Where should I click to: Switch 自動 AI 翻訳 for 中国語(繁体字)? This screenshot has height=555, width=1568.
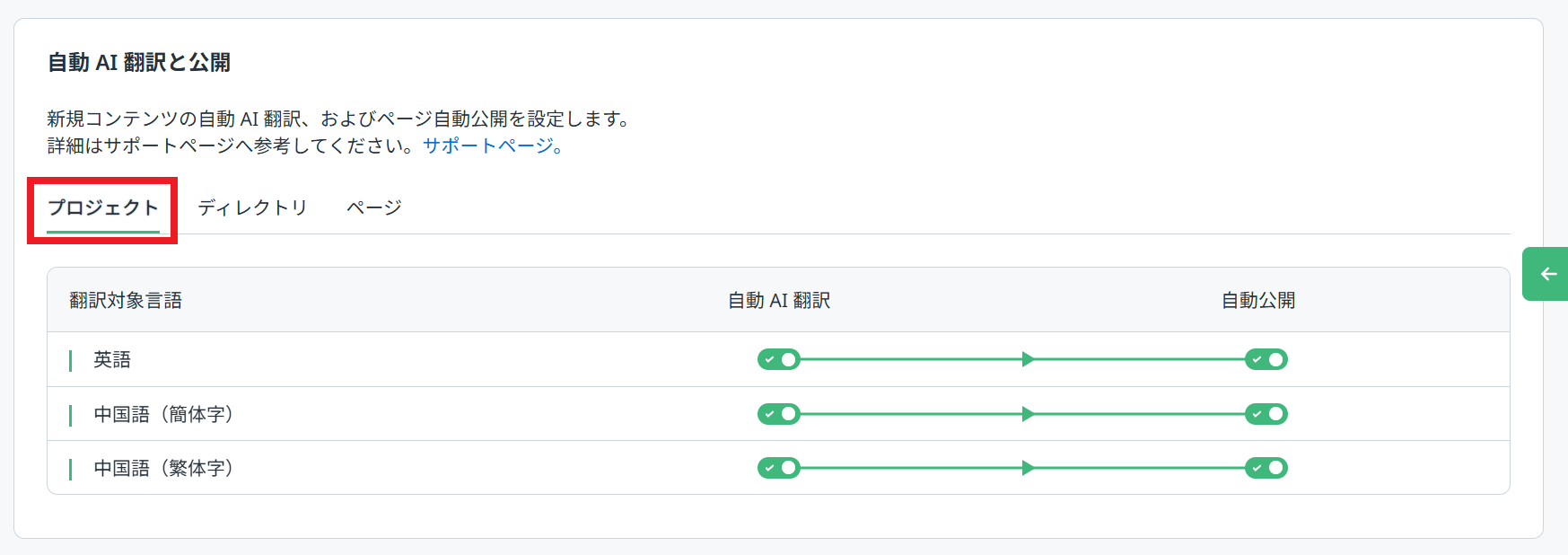click(x=778, y=468)
